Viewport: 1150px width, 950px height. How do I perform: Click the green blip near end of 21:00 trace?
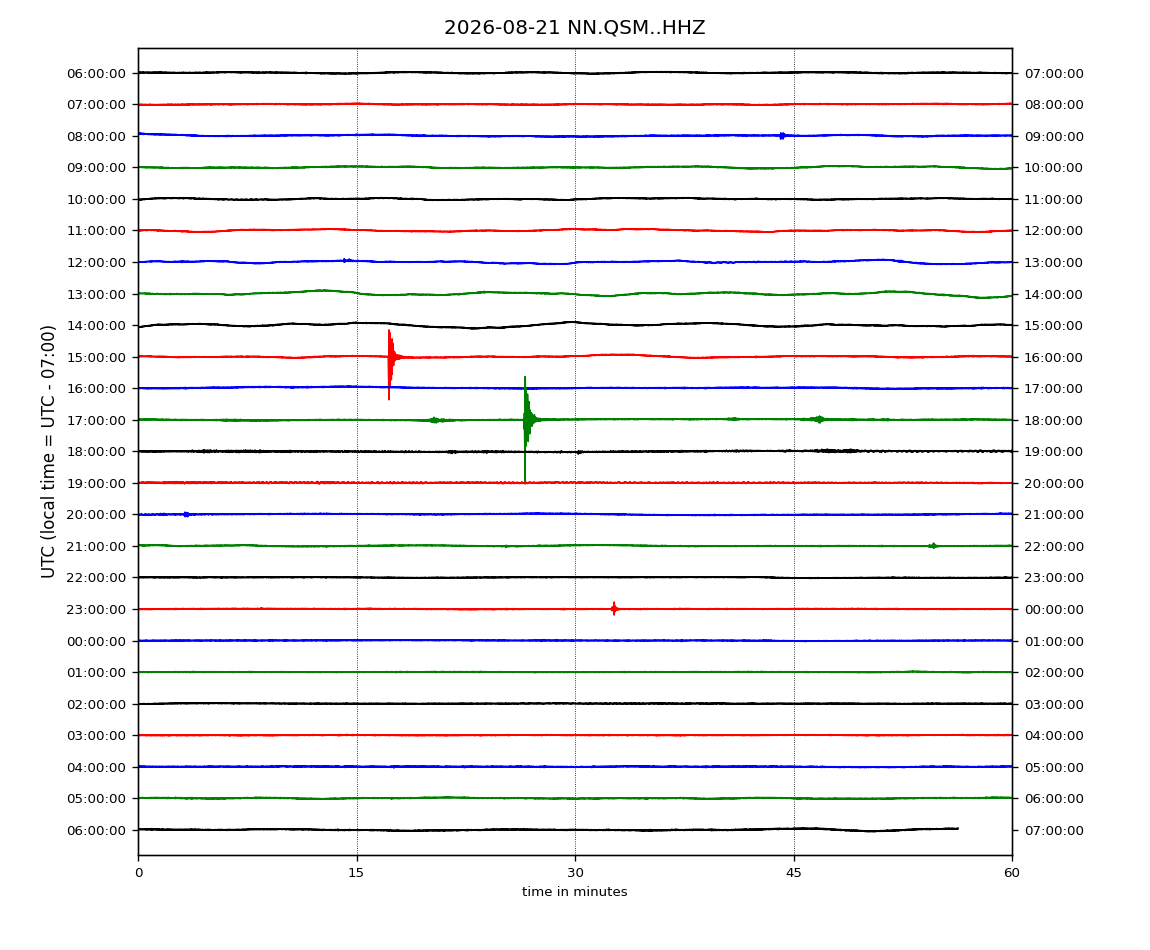click(x=933, y=546)
